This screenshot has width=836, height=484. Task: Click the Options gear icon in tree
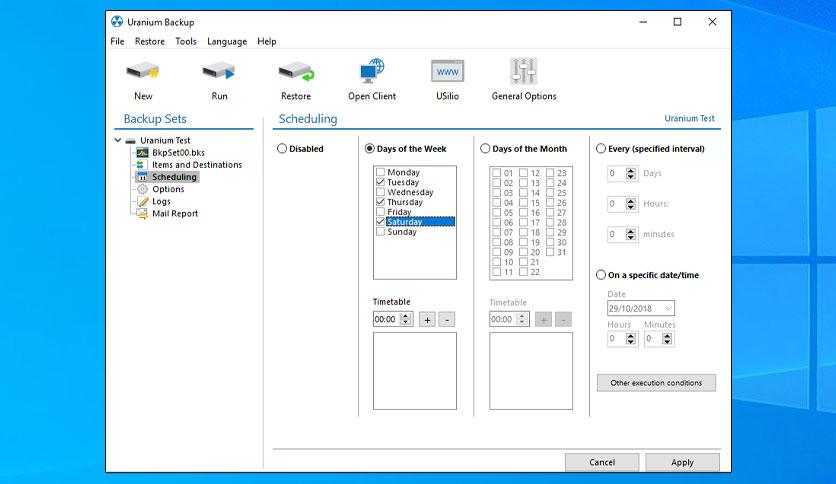[x=142, y=189]
